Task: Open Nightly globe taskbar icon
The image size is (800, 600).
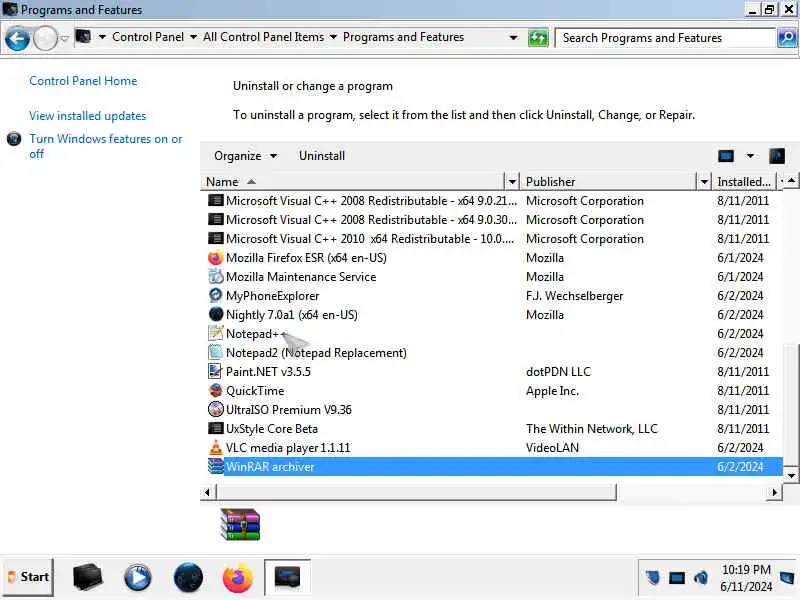Action: (188, 578)
